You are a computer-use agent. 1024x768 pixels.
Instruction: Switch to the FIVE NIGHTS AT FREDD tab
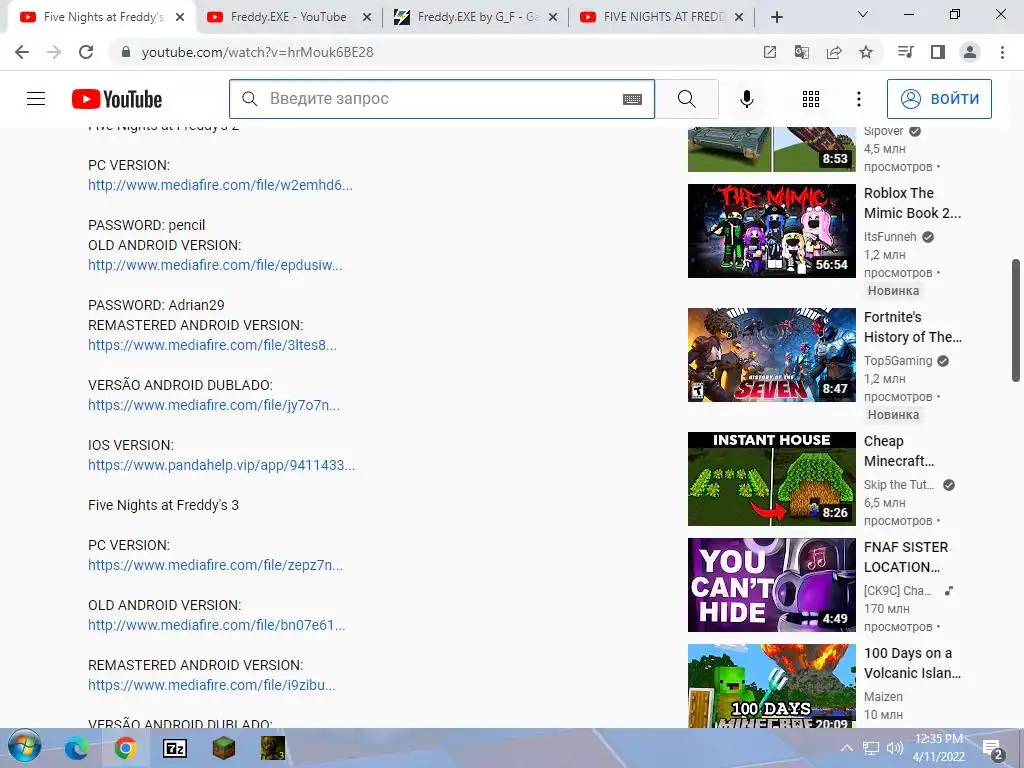point(662,17)
